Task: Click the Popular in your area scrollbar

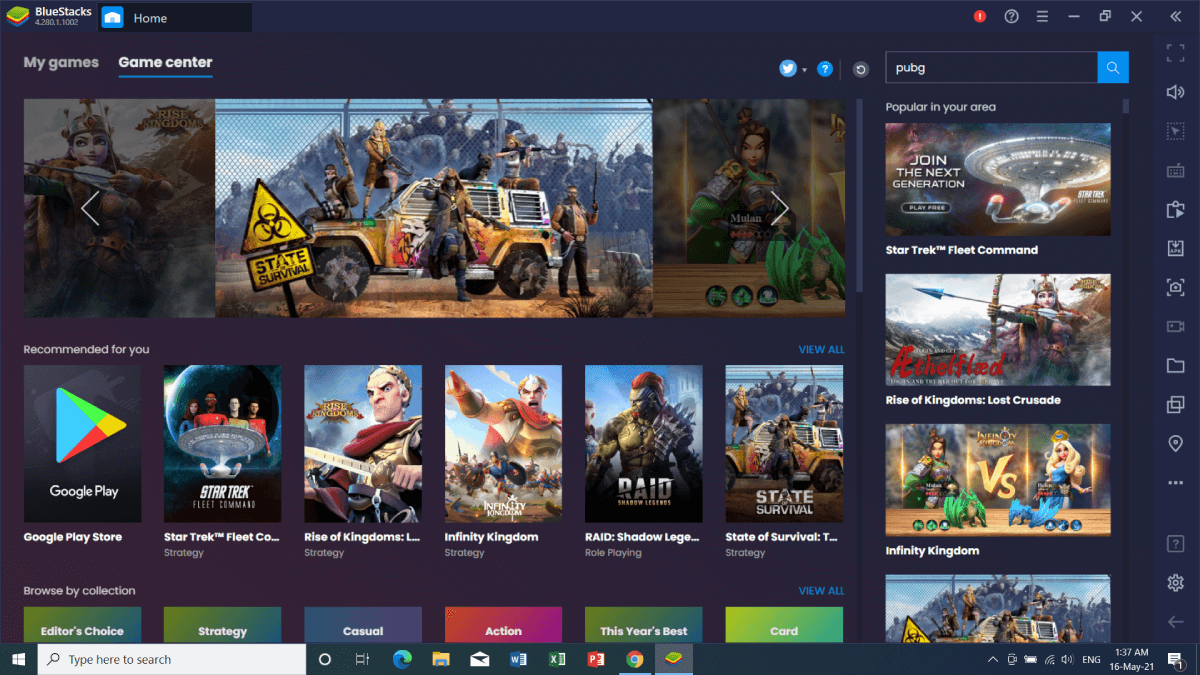Action: [1126, 105]
